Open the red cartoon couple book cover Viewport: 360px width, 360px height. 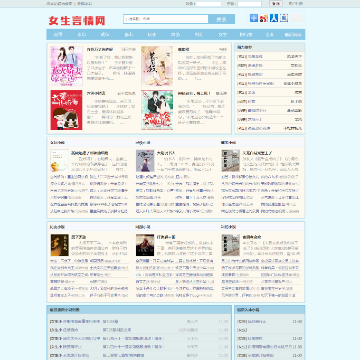pos(66,110)
